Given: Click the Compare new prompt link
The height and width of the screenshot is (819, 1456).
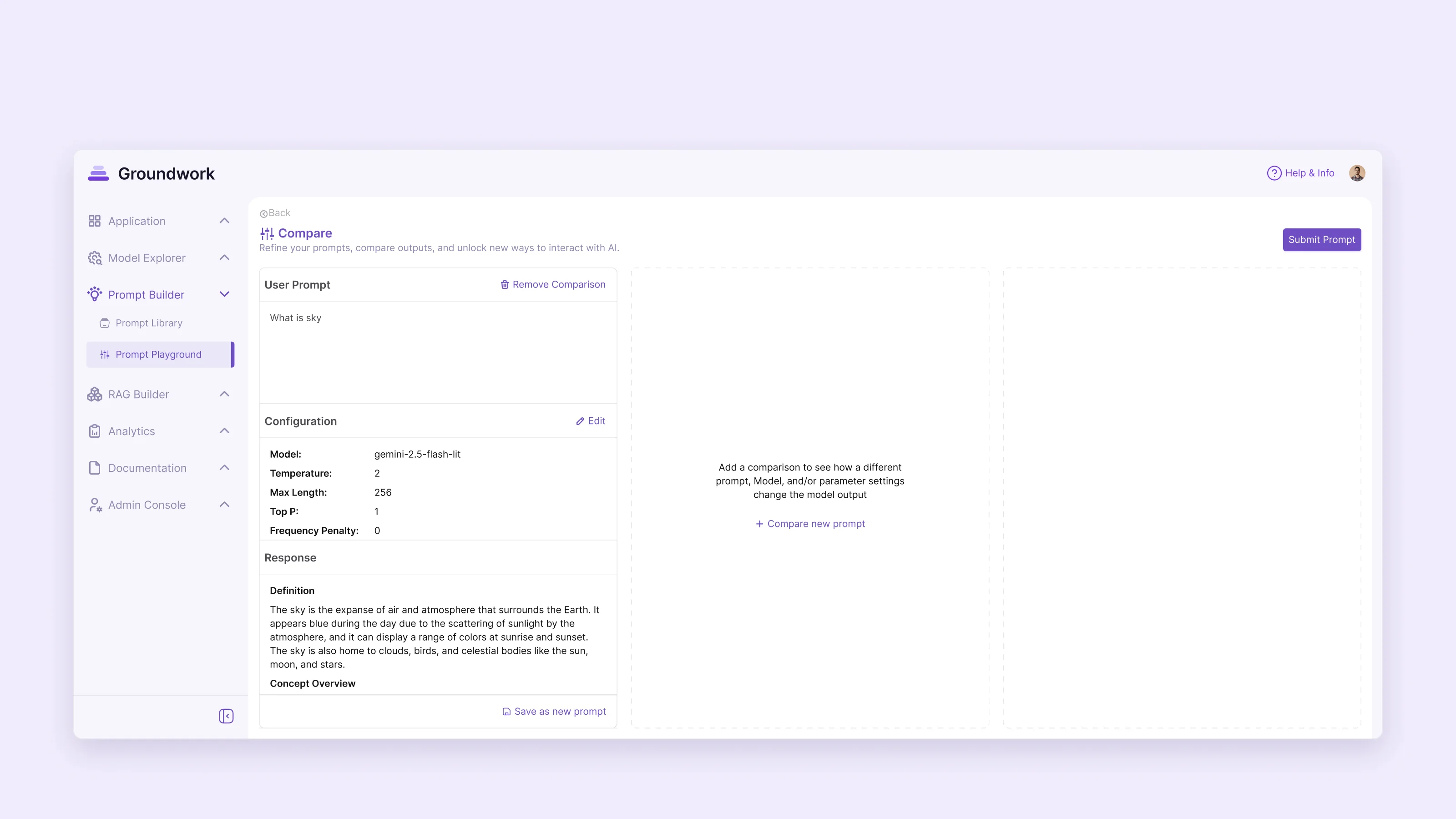Looking at the screenshot, I should coord(810,524).
